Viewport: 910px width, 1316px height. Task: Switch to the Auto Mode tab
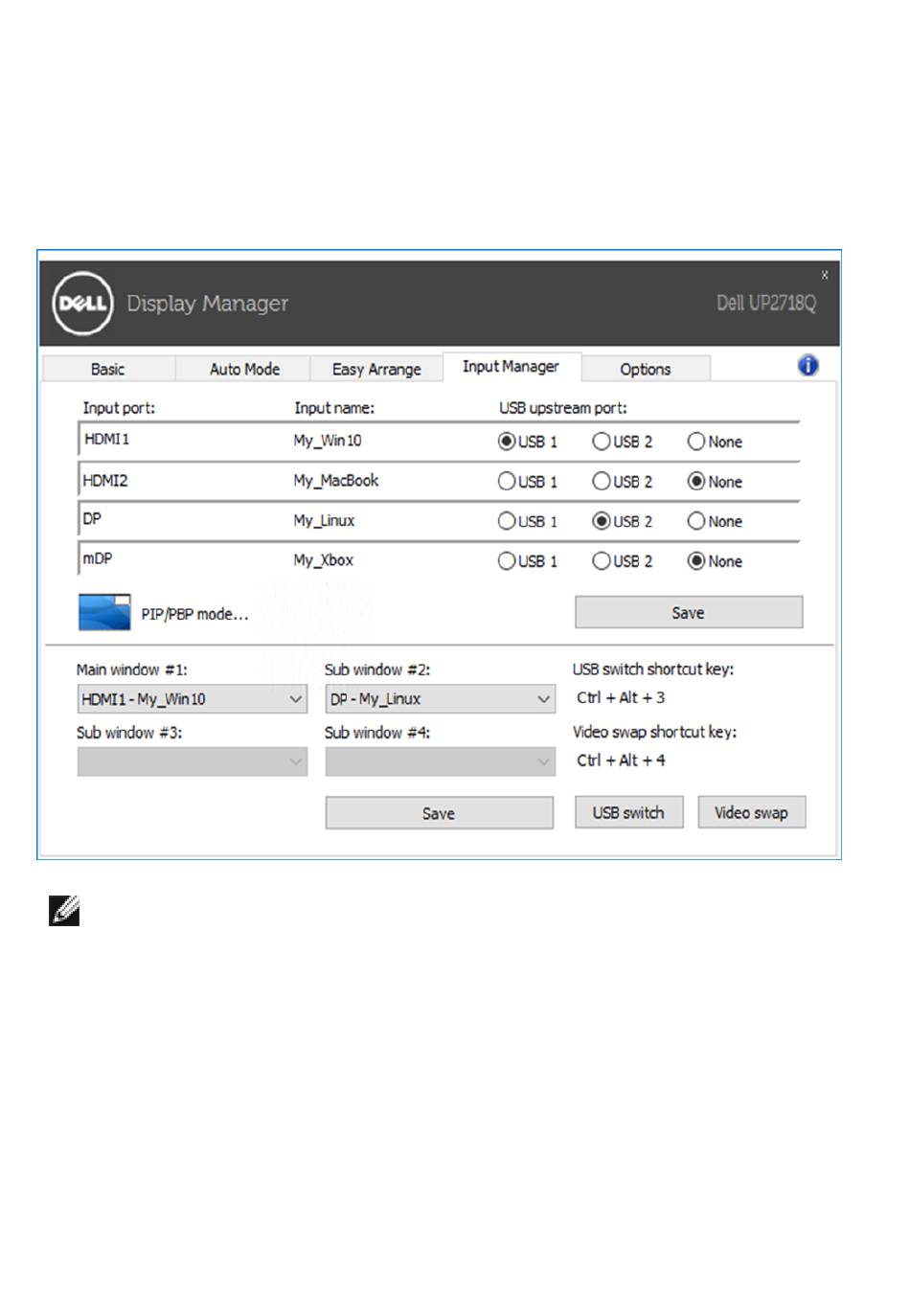click(244, 369)
